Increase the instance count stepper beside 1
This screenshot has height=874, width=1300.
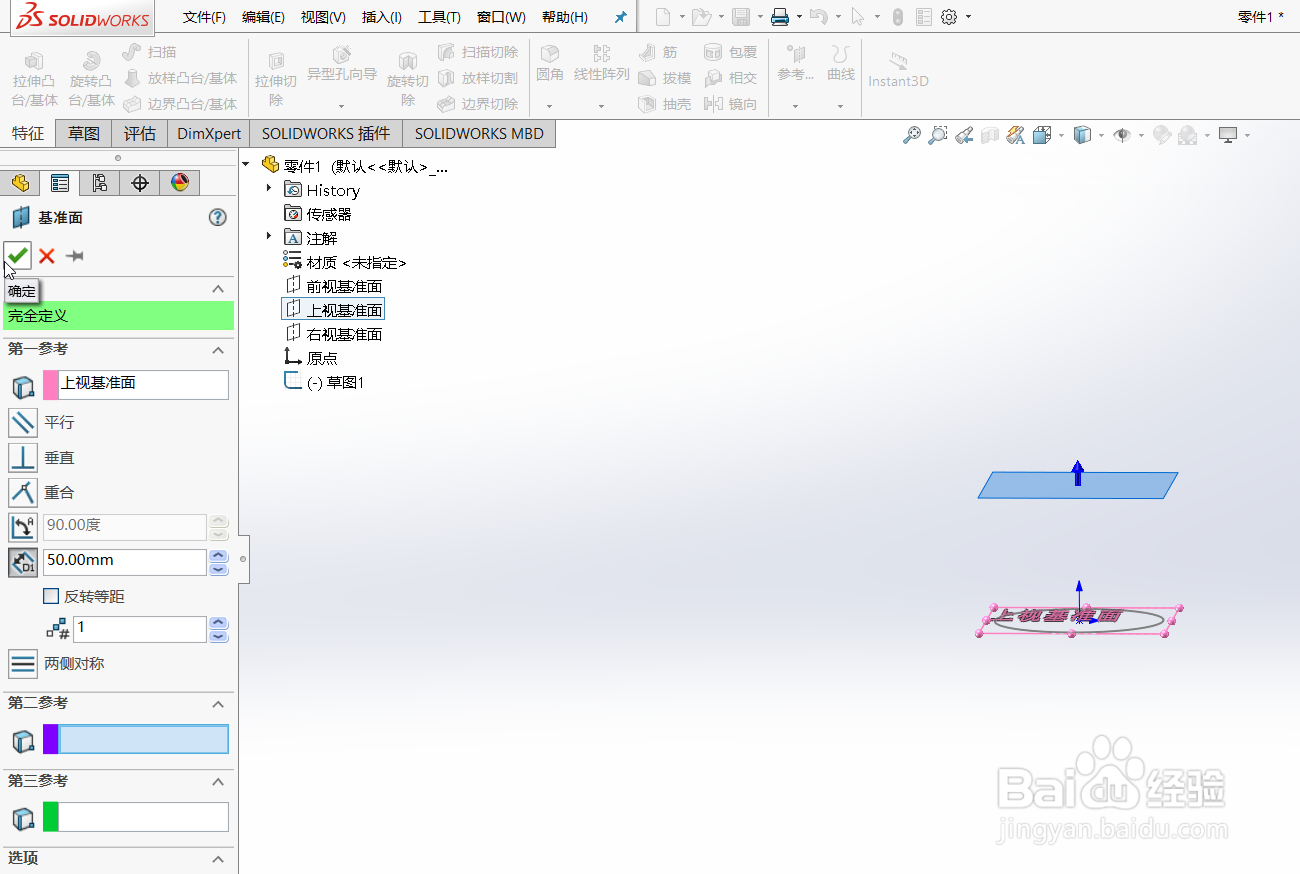click(x=219, y=623)
